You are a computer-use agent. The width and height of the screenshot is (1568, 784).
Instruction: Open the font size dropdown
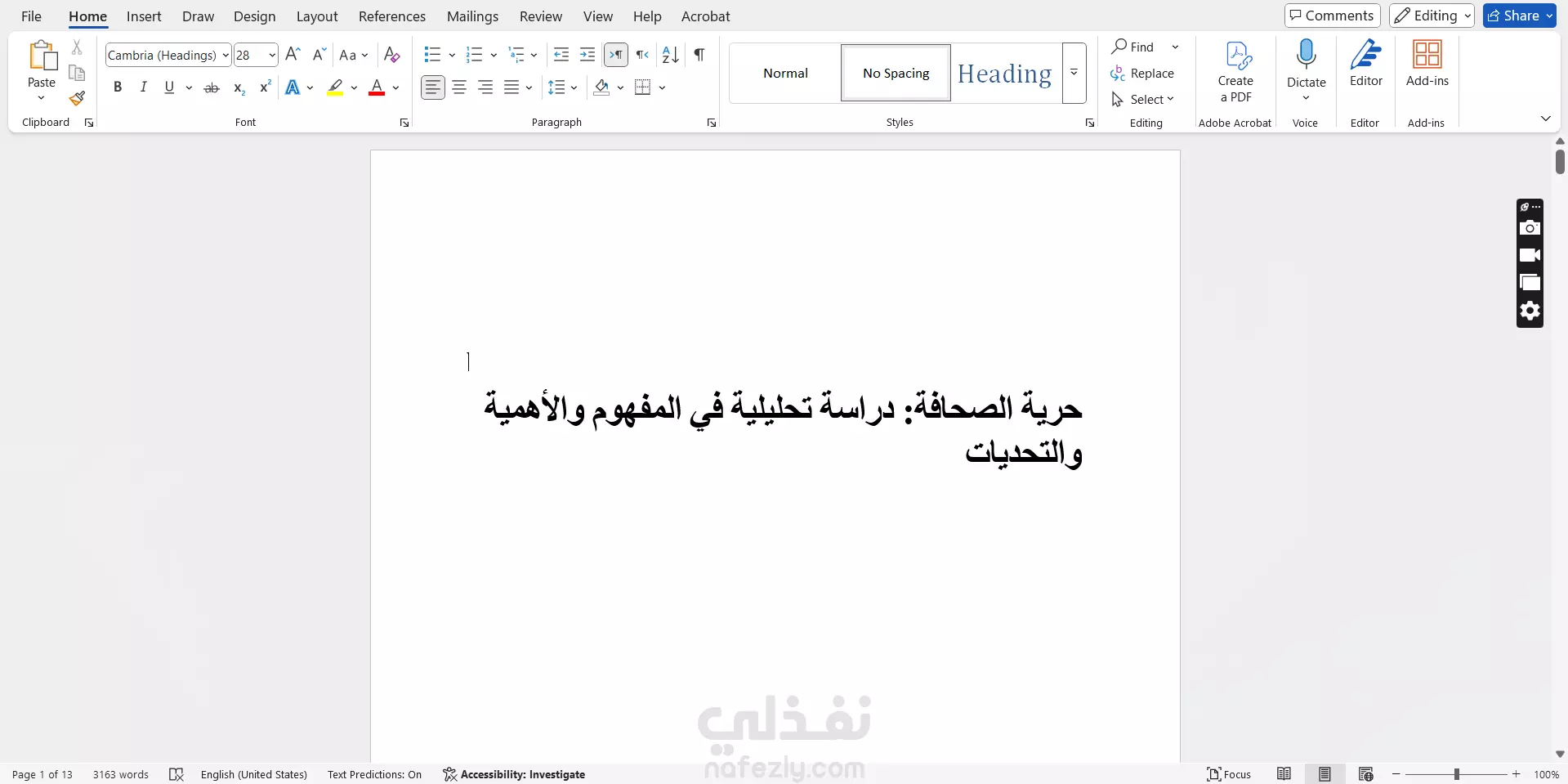[x=272, y=56]
